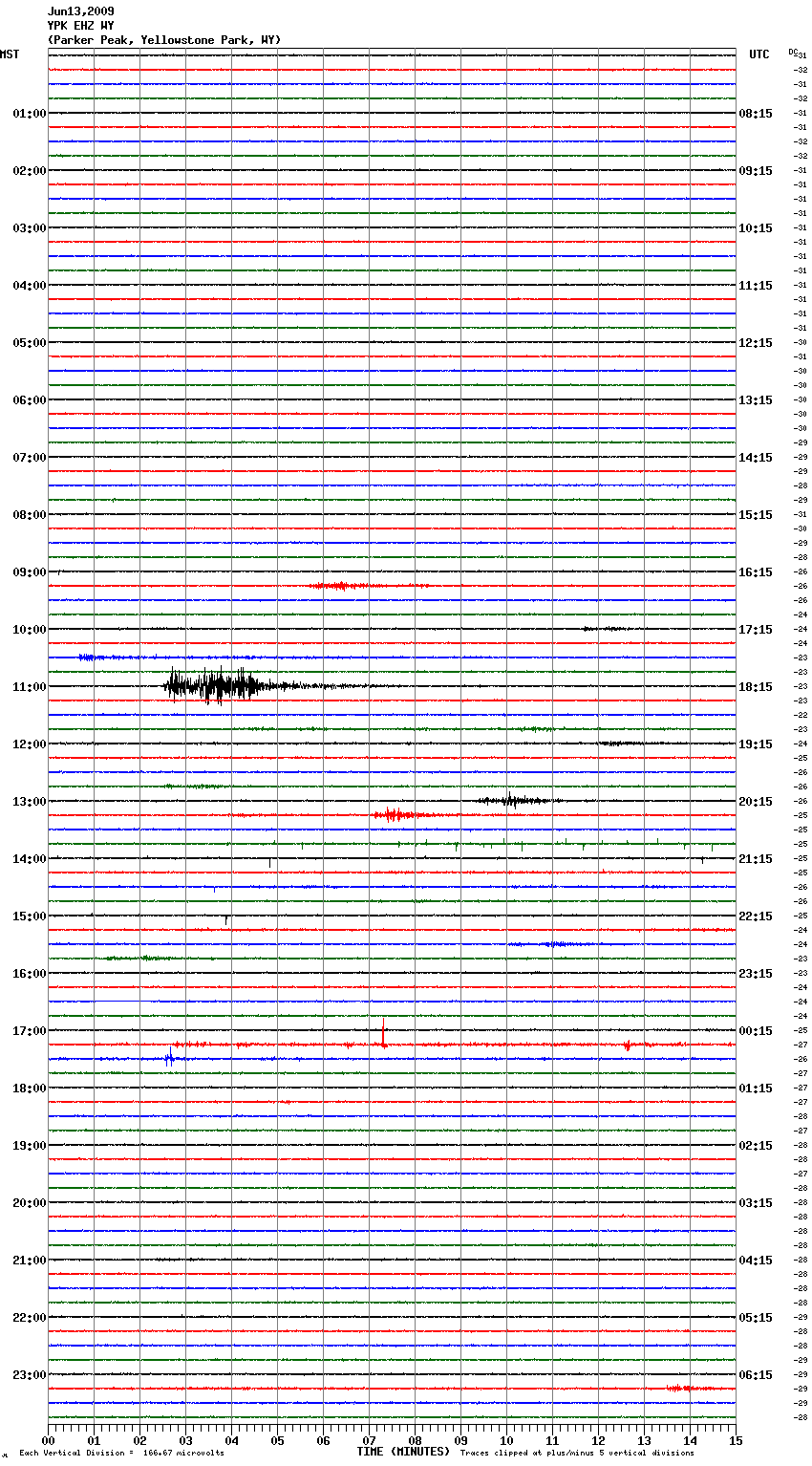The height and width of the screenshot is (1466, 812).
Task: Click the 15 minute tick label
Action: pos(736,1440)
